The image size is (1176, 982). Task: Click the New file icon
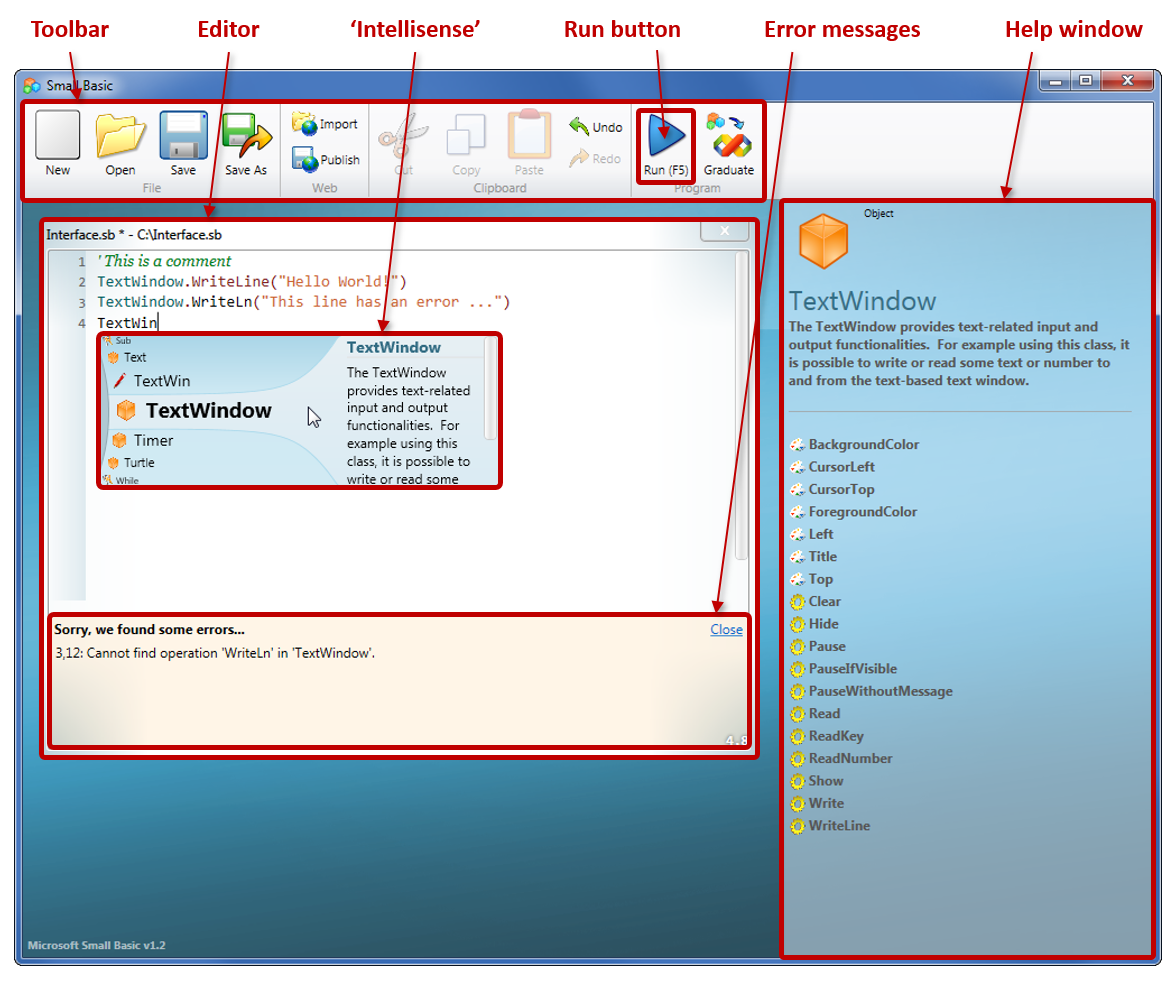[58, 136]
